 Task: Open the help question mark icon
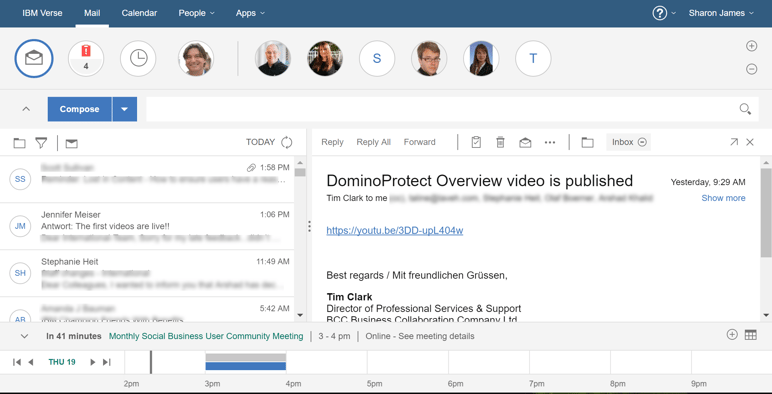660,13
